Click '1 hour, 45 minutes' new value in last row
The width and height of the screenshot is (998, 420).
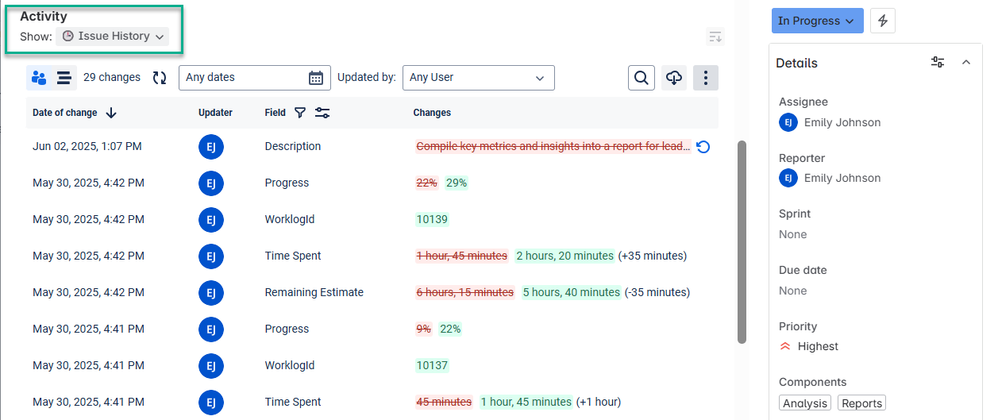(x=526, y=402)
